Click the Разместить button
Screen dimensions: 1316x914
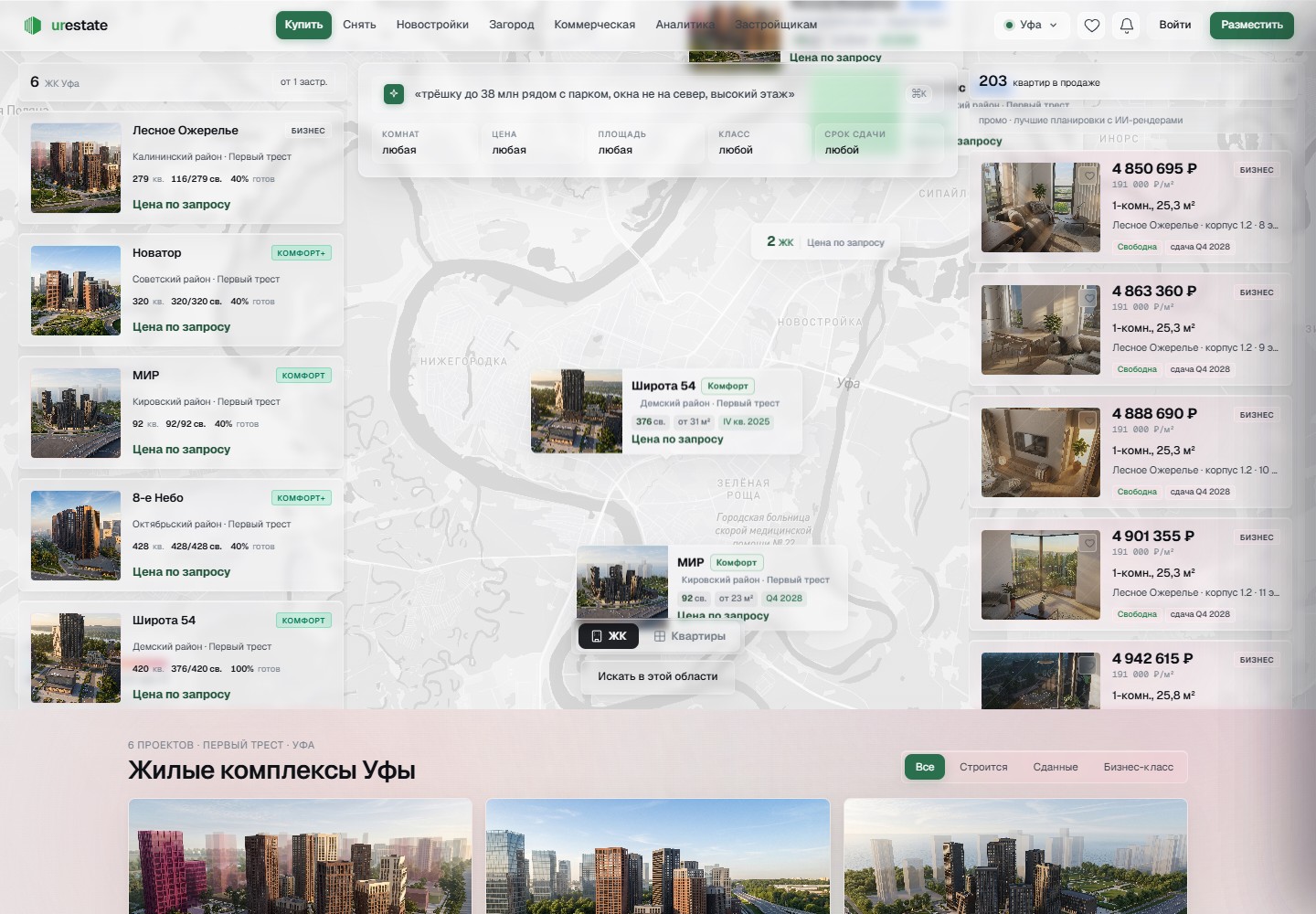pos(1252,26)
